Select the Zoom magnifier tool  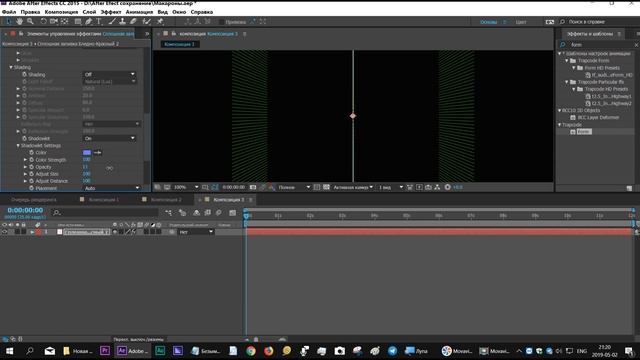click(x=30, y=22)
